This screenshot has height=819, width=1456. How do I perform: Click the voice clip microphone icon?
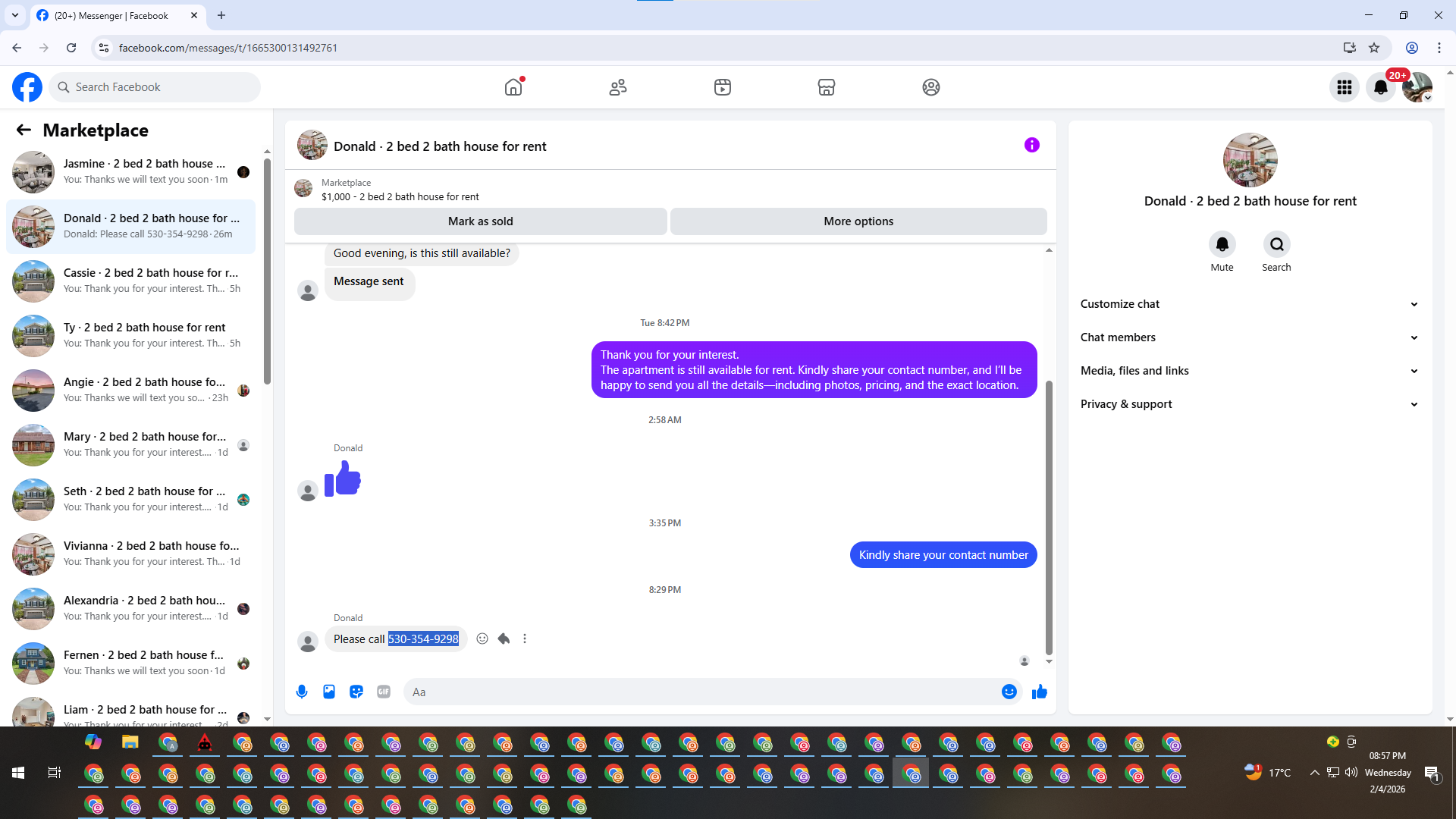pos(302,692)
